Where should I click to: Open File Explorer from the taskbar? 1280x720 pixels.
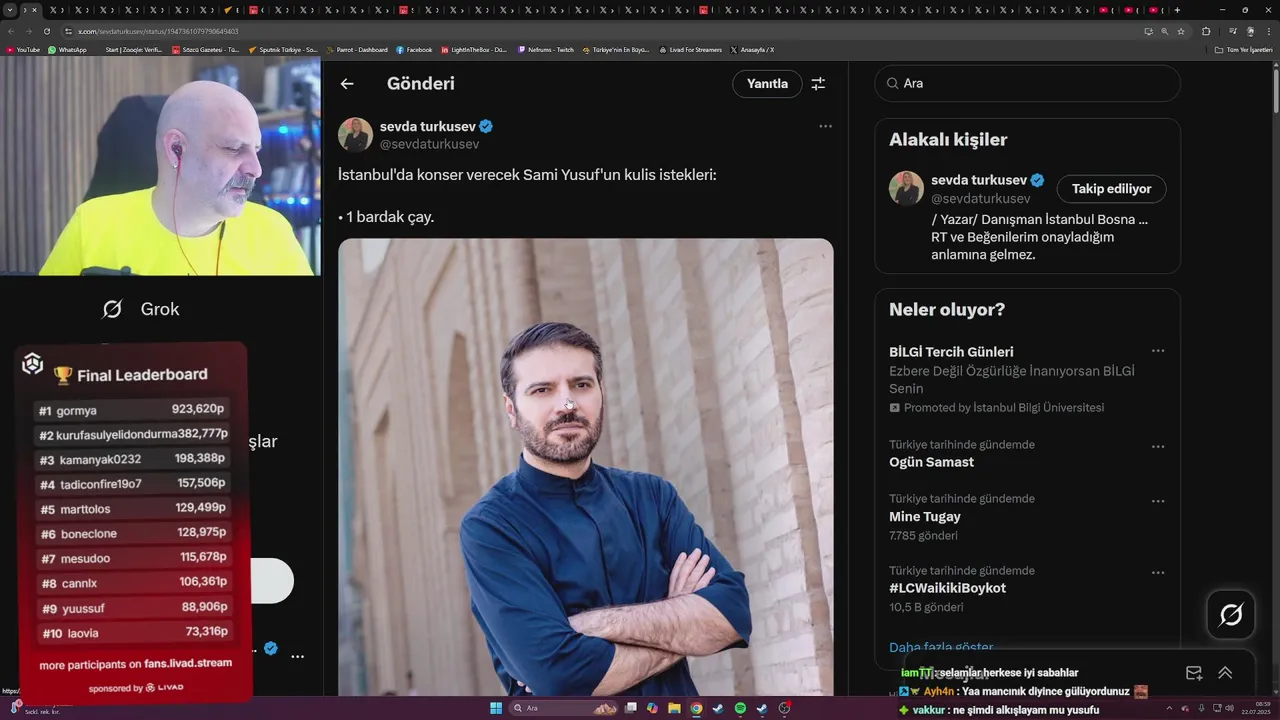674,708
